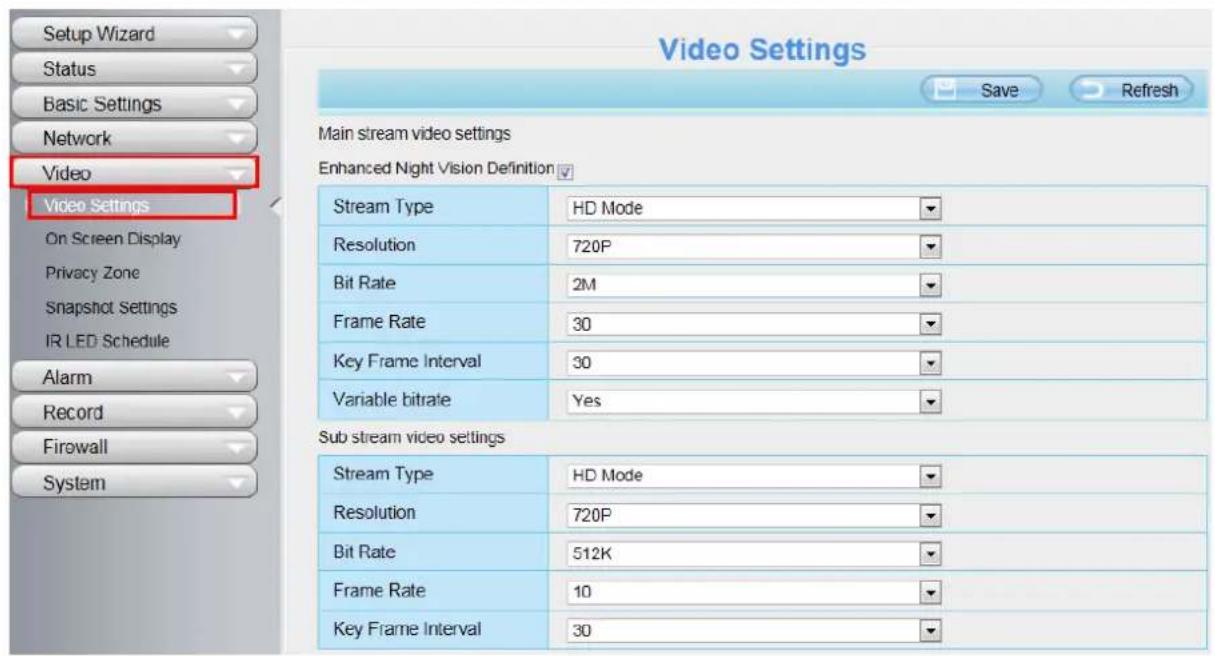Collapse the Video menu
The width and height of the screenshot is (1215, 656).
click(135, 172)
